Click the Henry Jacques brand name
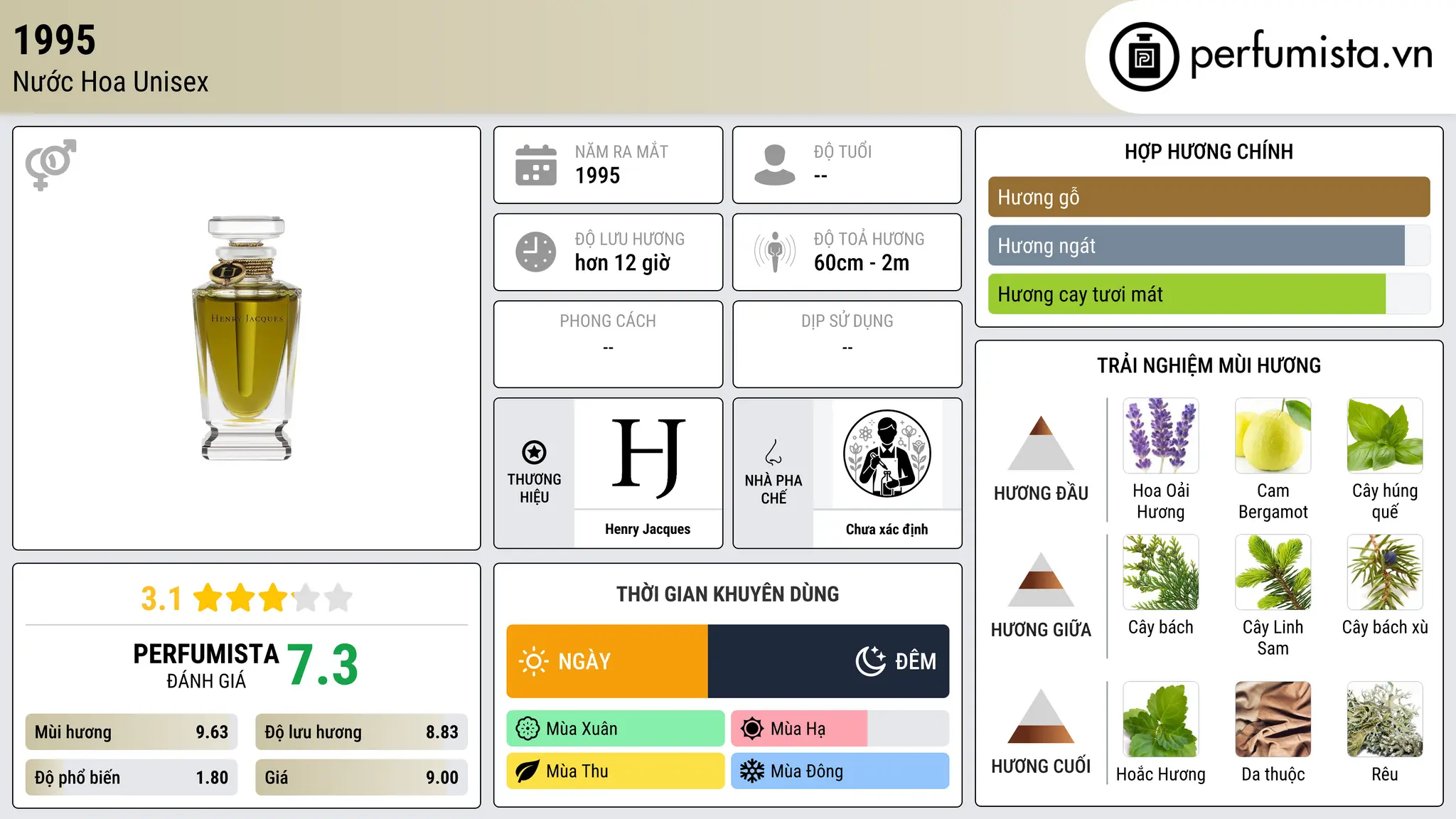The width and height of the screenshot is (1456, 819). (x=648, y=529)
